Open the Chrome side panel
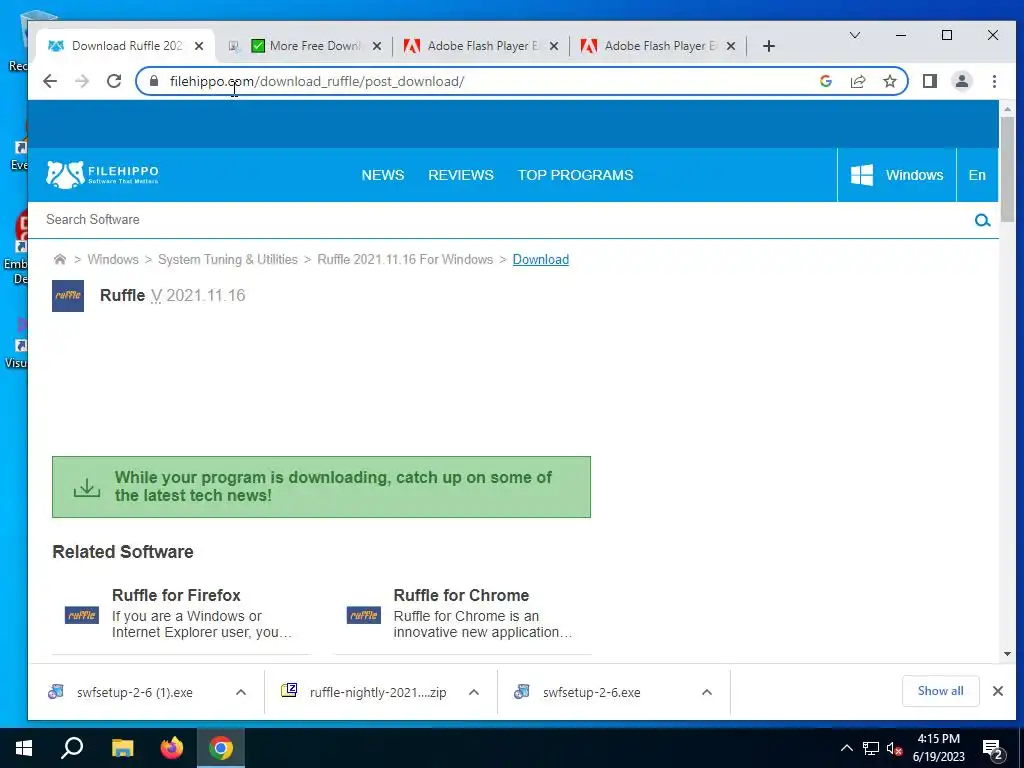The image size is (1024, 768). click(x=930, y=81)
